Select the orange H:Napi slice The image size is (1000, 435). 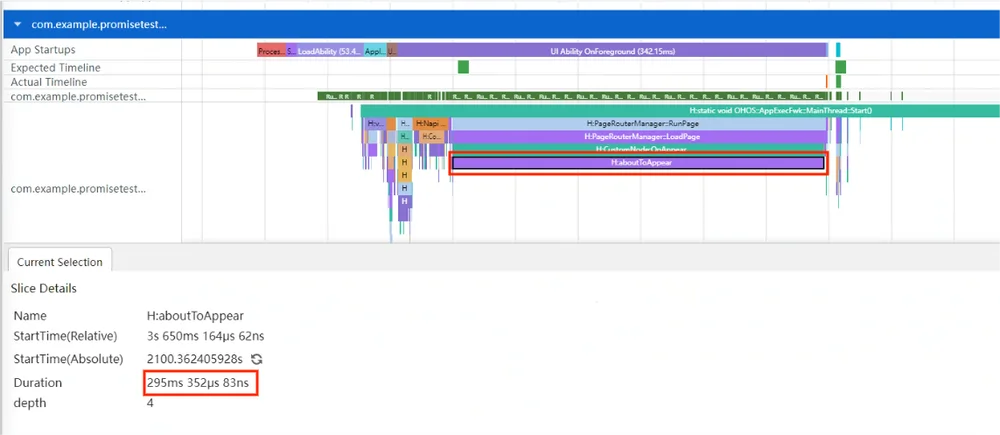[x=431, y=124]
